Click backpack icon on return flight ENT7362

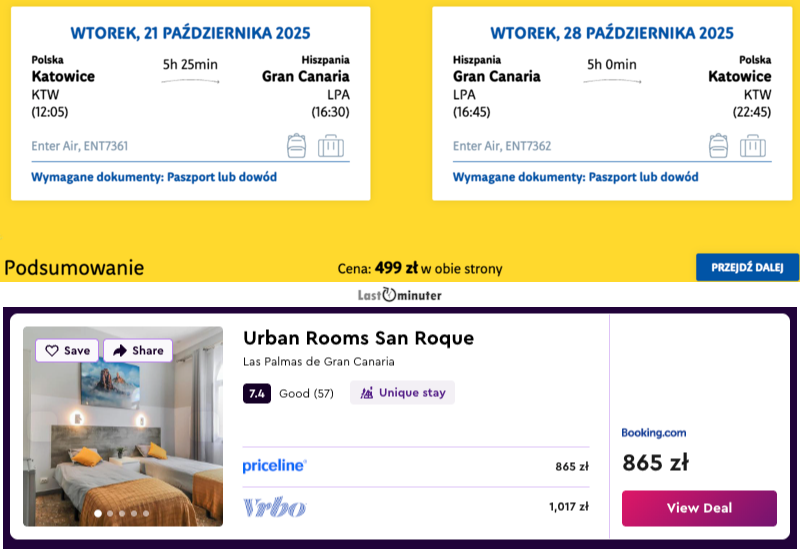tap(717, 146)
